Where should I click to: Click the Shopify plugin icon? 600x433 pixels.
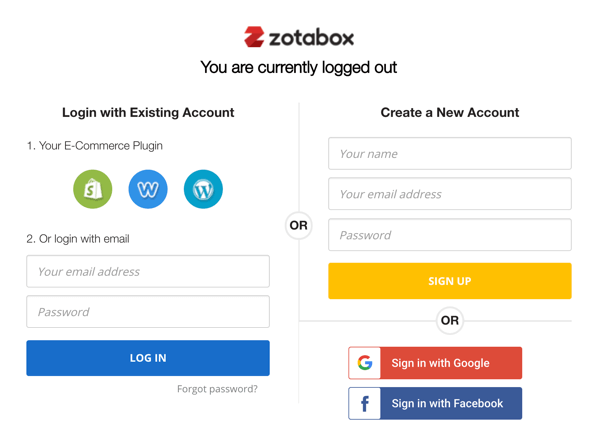93,189
